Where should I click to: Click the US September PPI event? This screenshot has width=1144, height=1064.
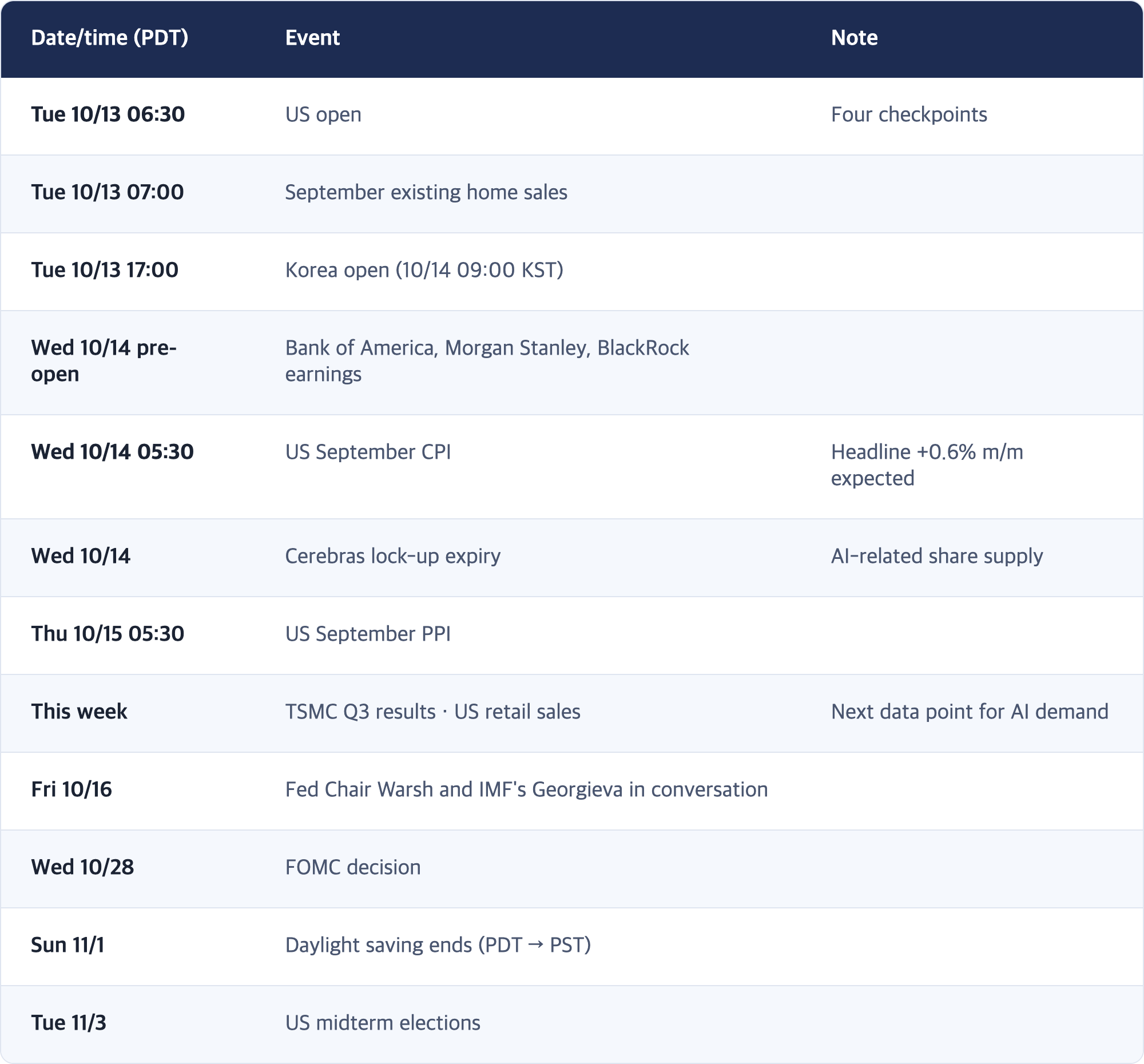point(368,634)
